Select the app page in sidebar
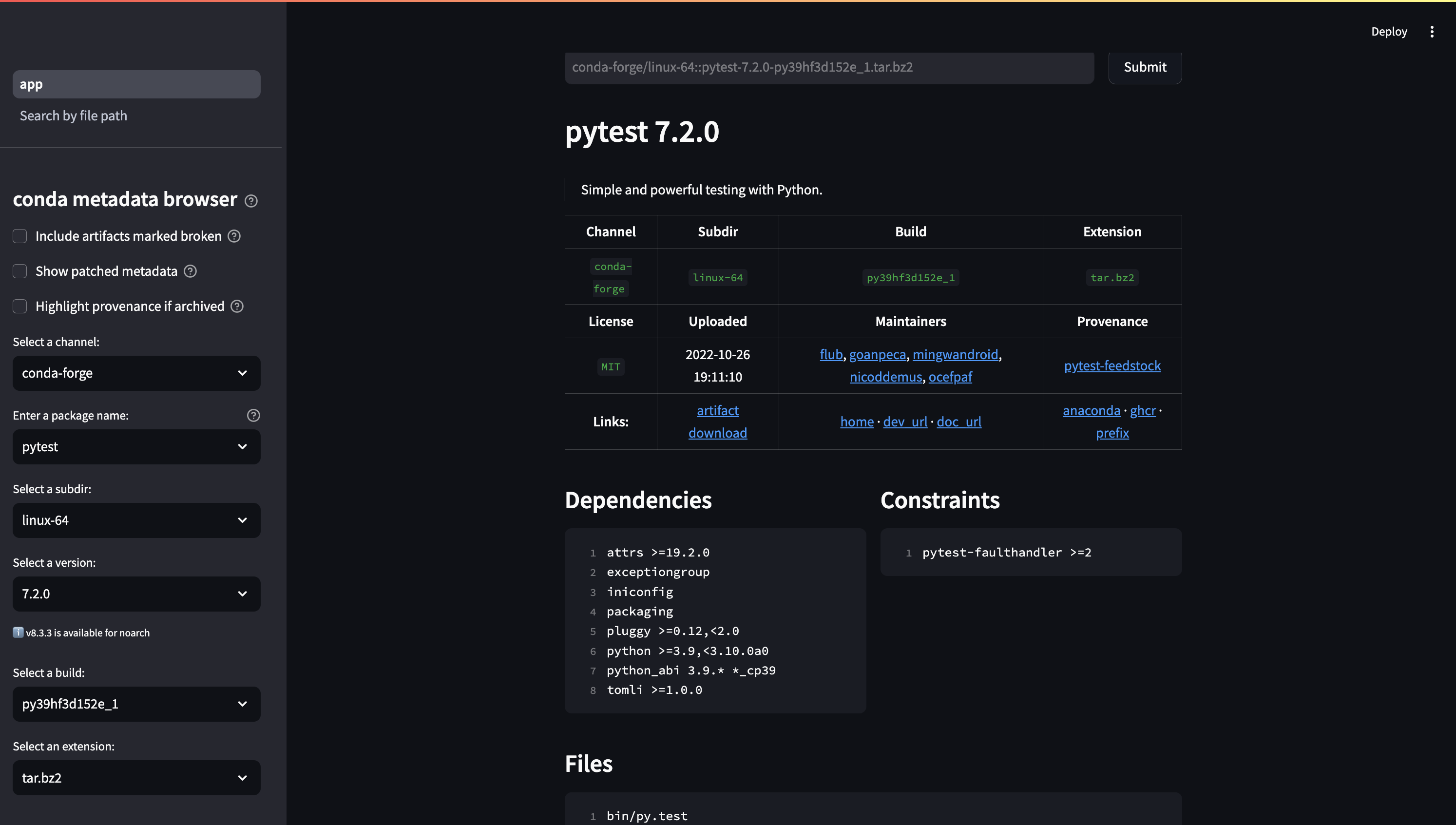 click(136, 84)
